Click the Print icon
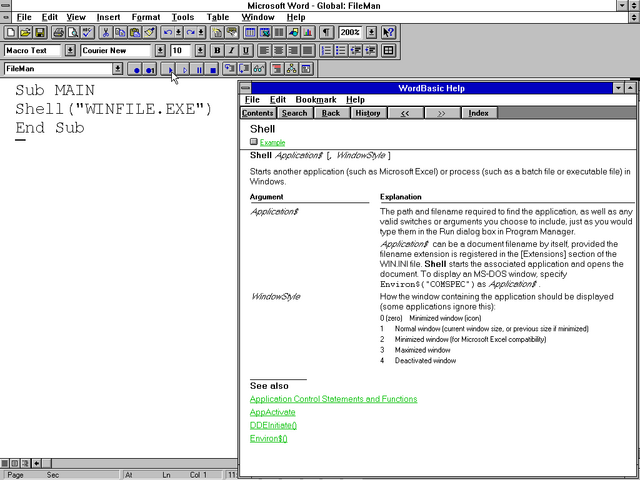The height and width of the screenshot is (480, 640). click(59, 32)
